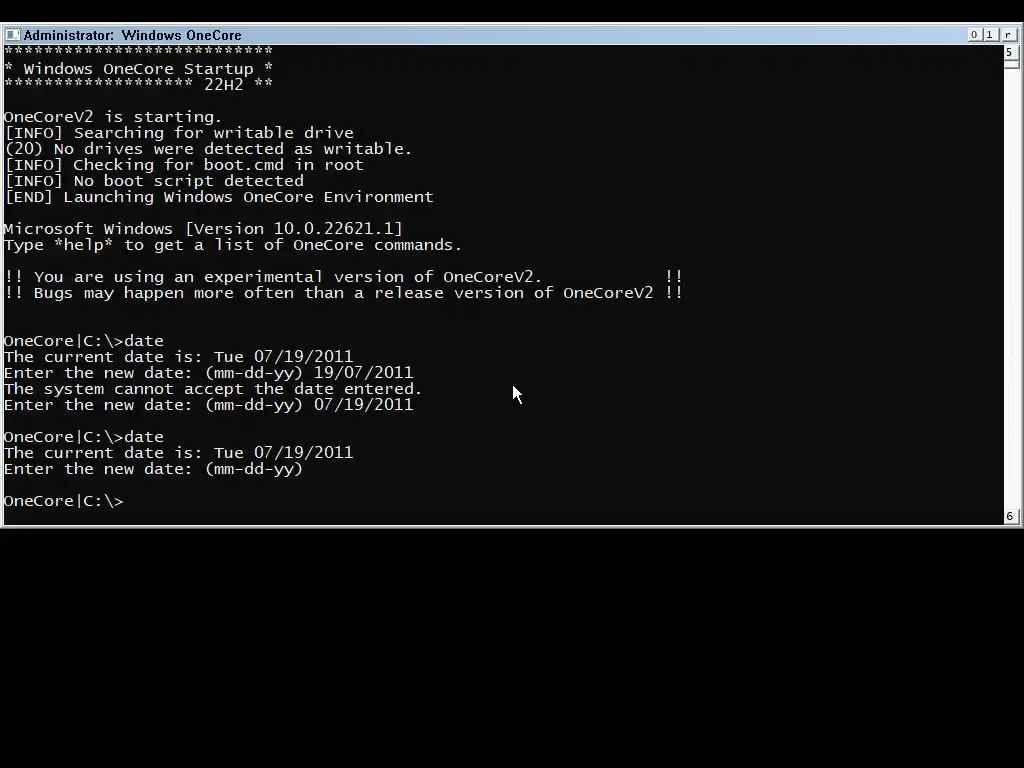1024x768 pixels.
Task: Click the 'OneCoreV2 is starting.' line
Action: coord(113,117)
